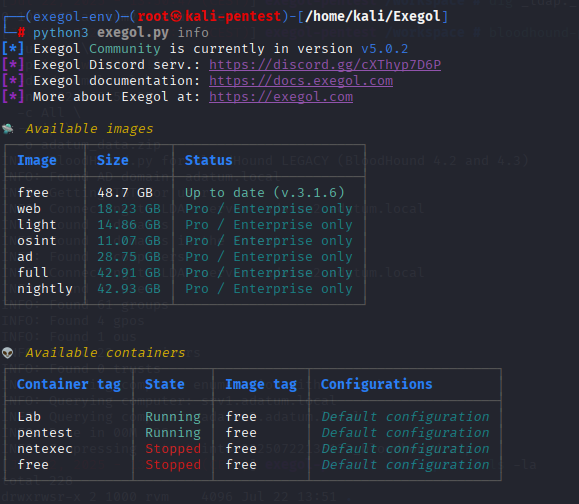Click the Configurations column header
Viewport: 579px width, 504px height.
(377, 384)
